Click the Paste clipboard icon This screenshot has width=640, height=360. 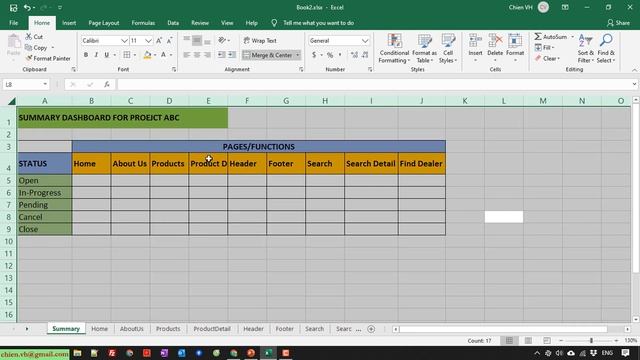[x=13, y=42]
